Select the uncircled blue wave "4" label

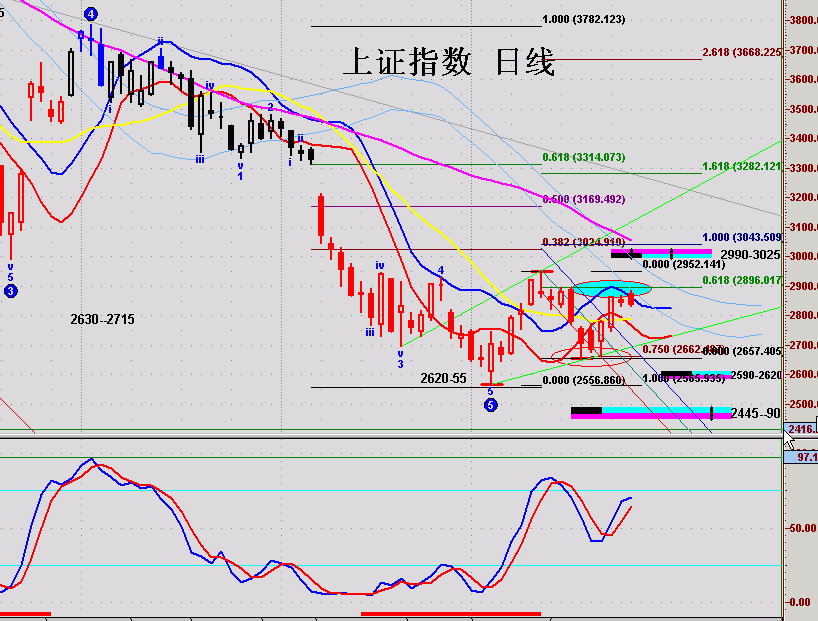point(441,270)
